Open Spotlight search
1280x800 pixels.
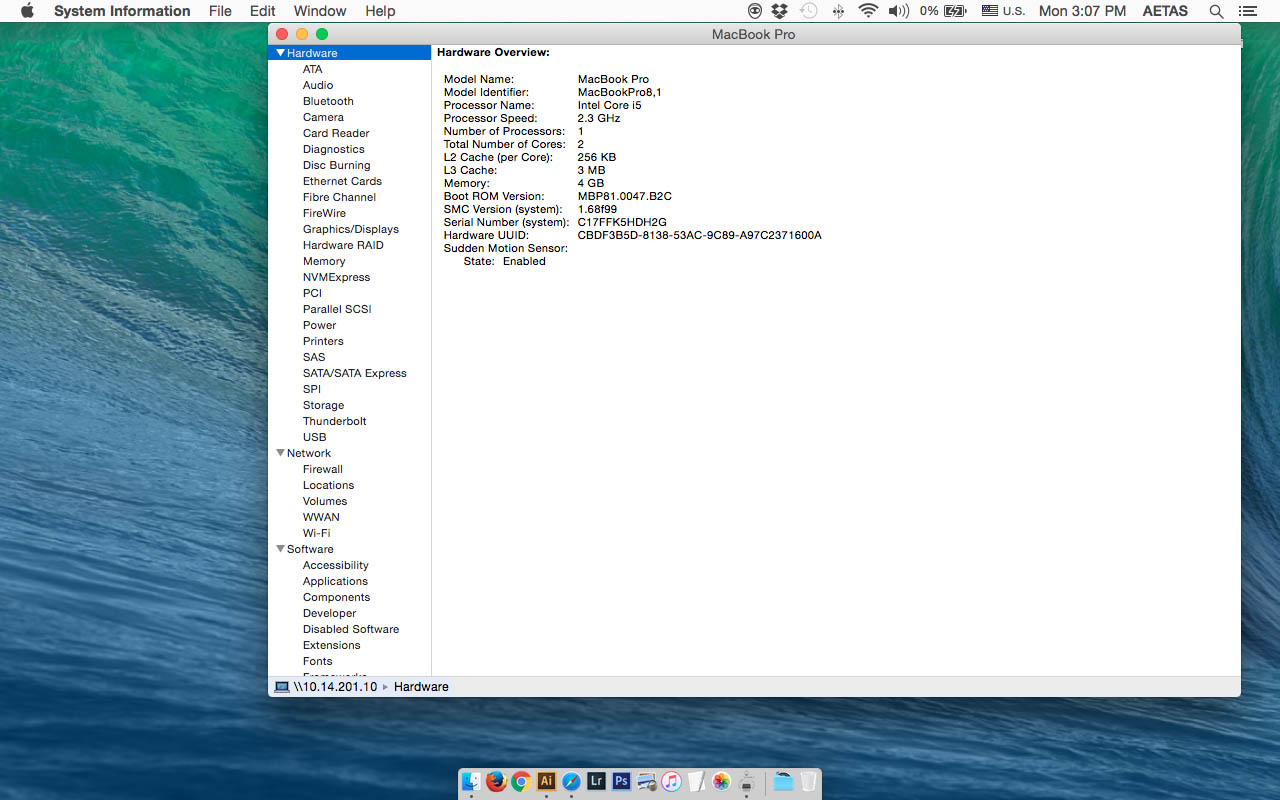point(1216,11)
